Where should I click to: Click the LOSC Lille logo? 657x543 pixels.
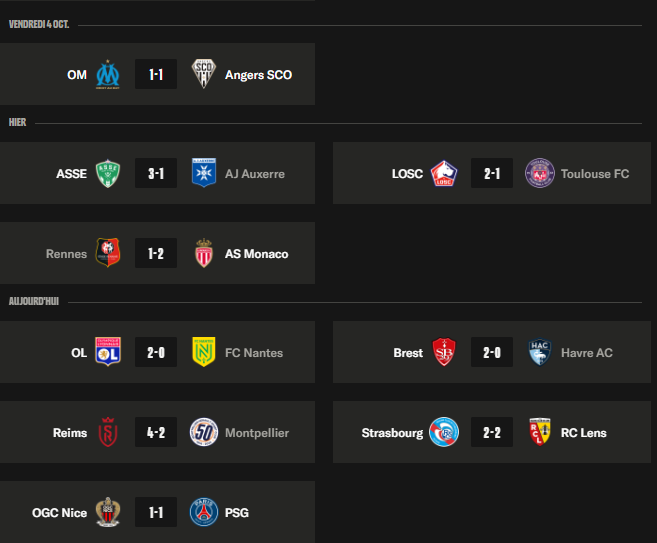[444, 173]
